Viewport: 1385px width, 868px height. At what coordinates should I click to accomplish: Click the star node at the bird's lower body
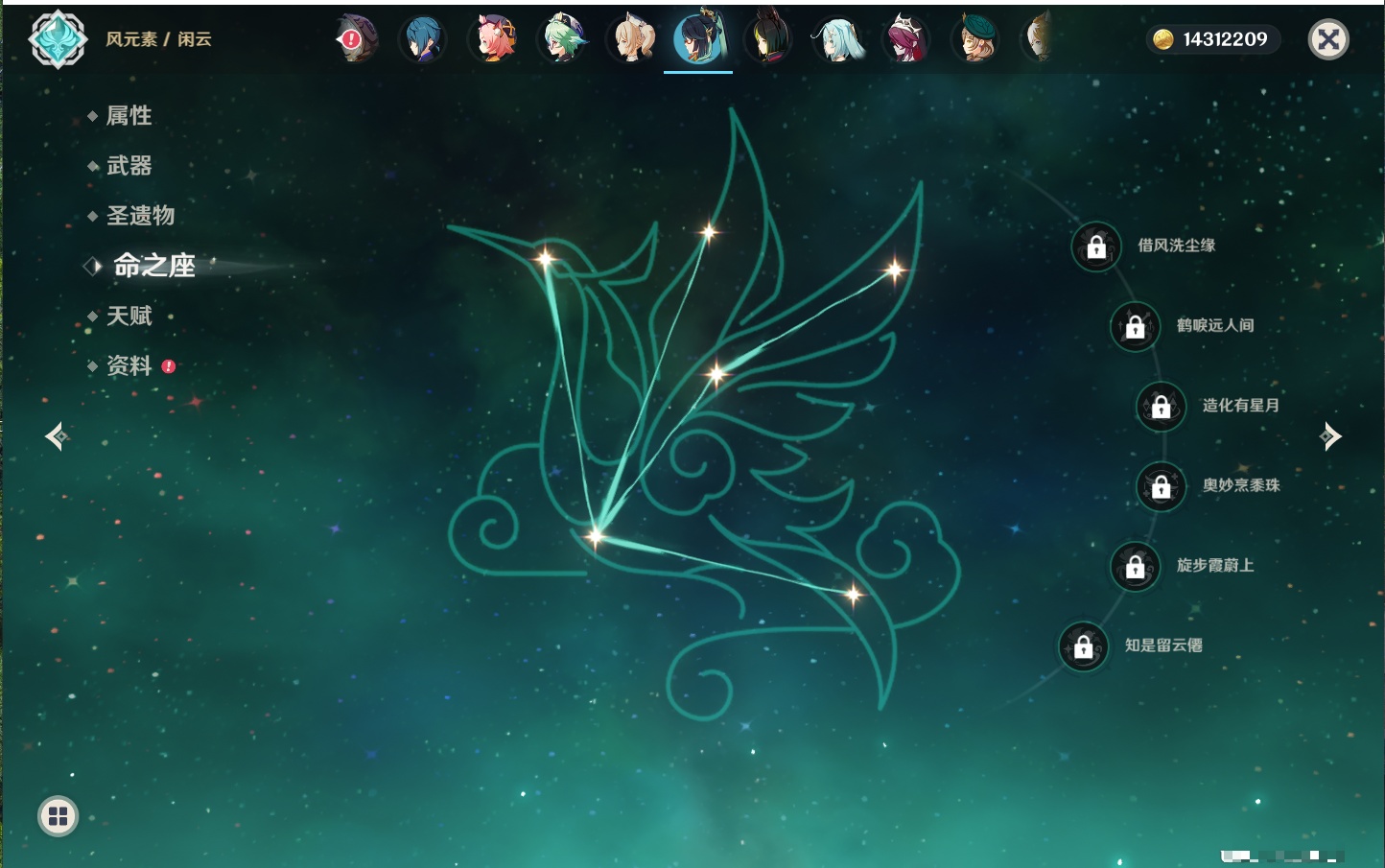tap(595, 535)
